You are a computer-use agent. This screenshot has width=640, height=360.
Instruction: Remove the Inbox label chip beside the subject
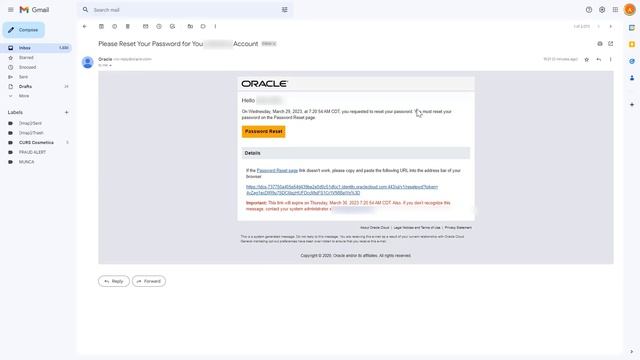274,44
